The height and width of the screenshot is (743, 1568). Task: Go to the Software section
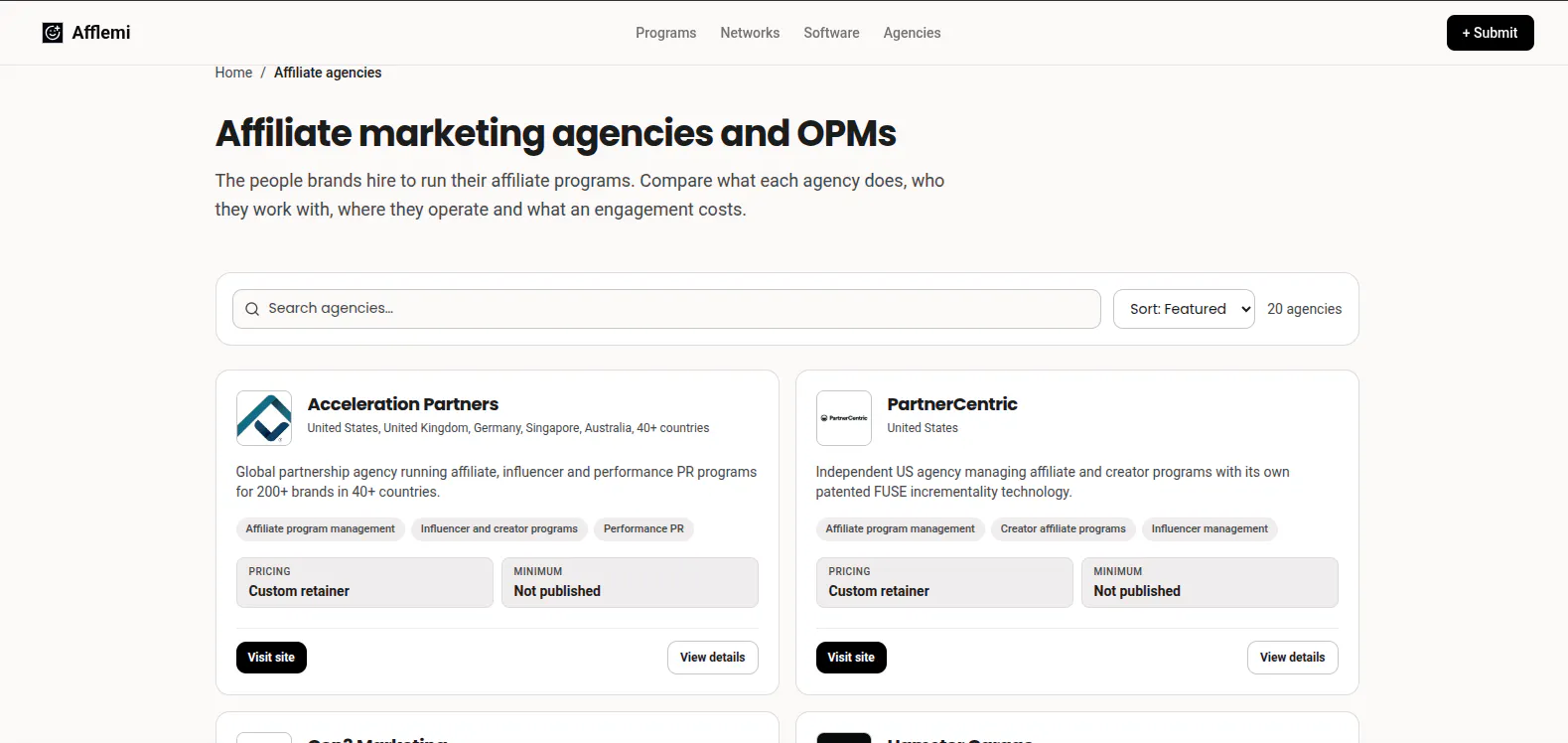point(832,33)
